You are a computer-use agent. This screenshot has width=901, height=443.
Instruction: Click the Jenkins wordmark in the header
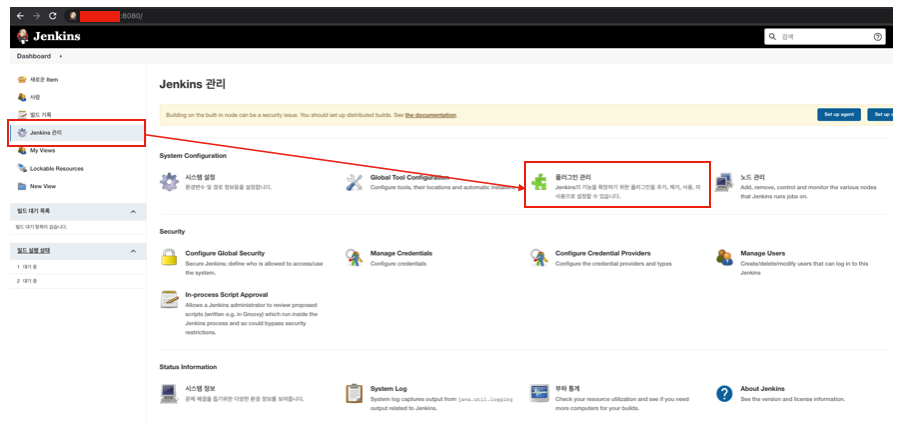click(x=56, y=36)
